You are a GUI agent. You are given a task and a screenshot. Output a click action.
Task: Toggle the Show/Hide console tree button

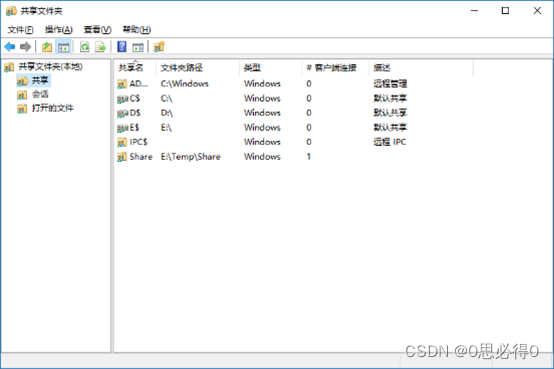pos(64,47)
